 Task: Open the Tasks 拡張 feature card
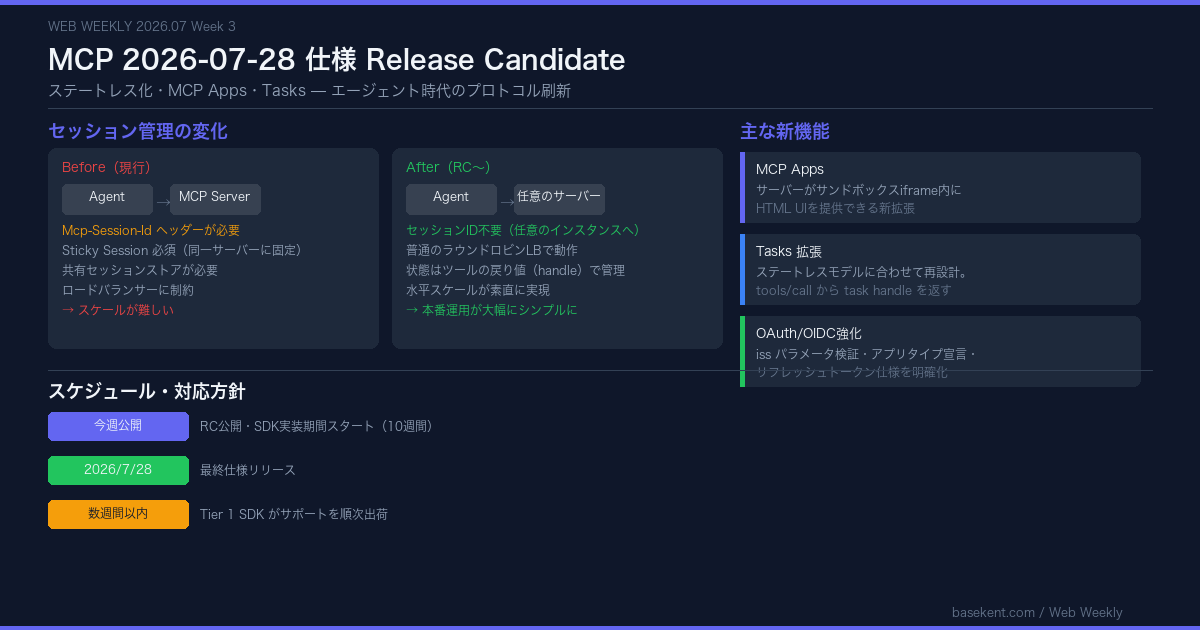(x=940, y=269)
